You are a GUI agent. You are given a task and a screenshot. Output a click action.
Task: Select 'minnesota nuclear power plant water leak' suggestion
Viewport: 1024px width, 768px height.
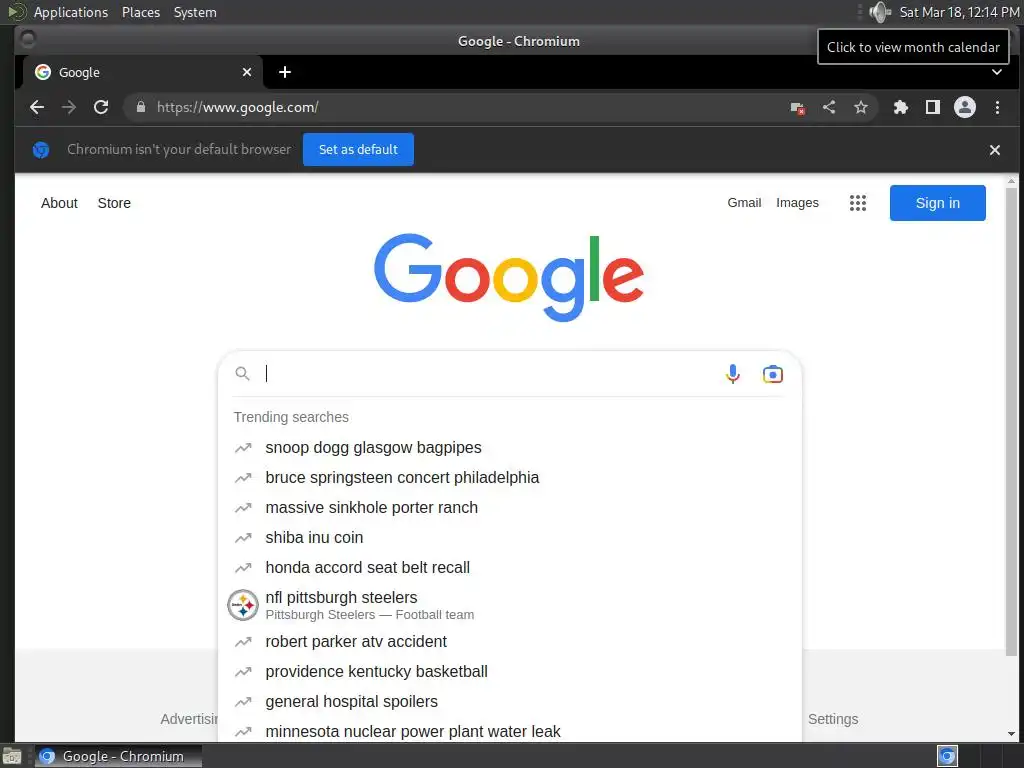tap(509, 731)
